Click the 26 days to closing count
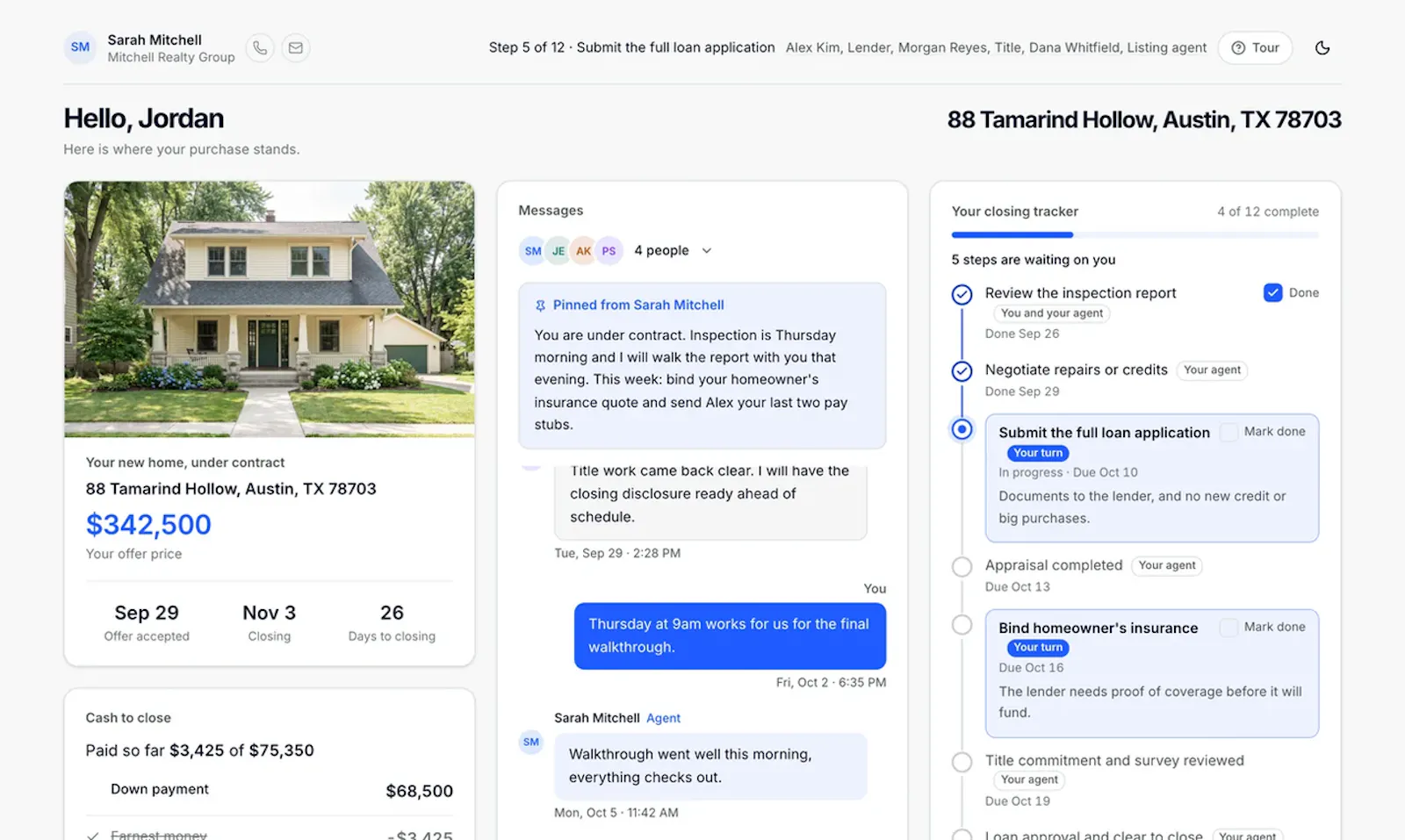This screenshot has width=1405, height=840. pos(392,613)
